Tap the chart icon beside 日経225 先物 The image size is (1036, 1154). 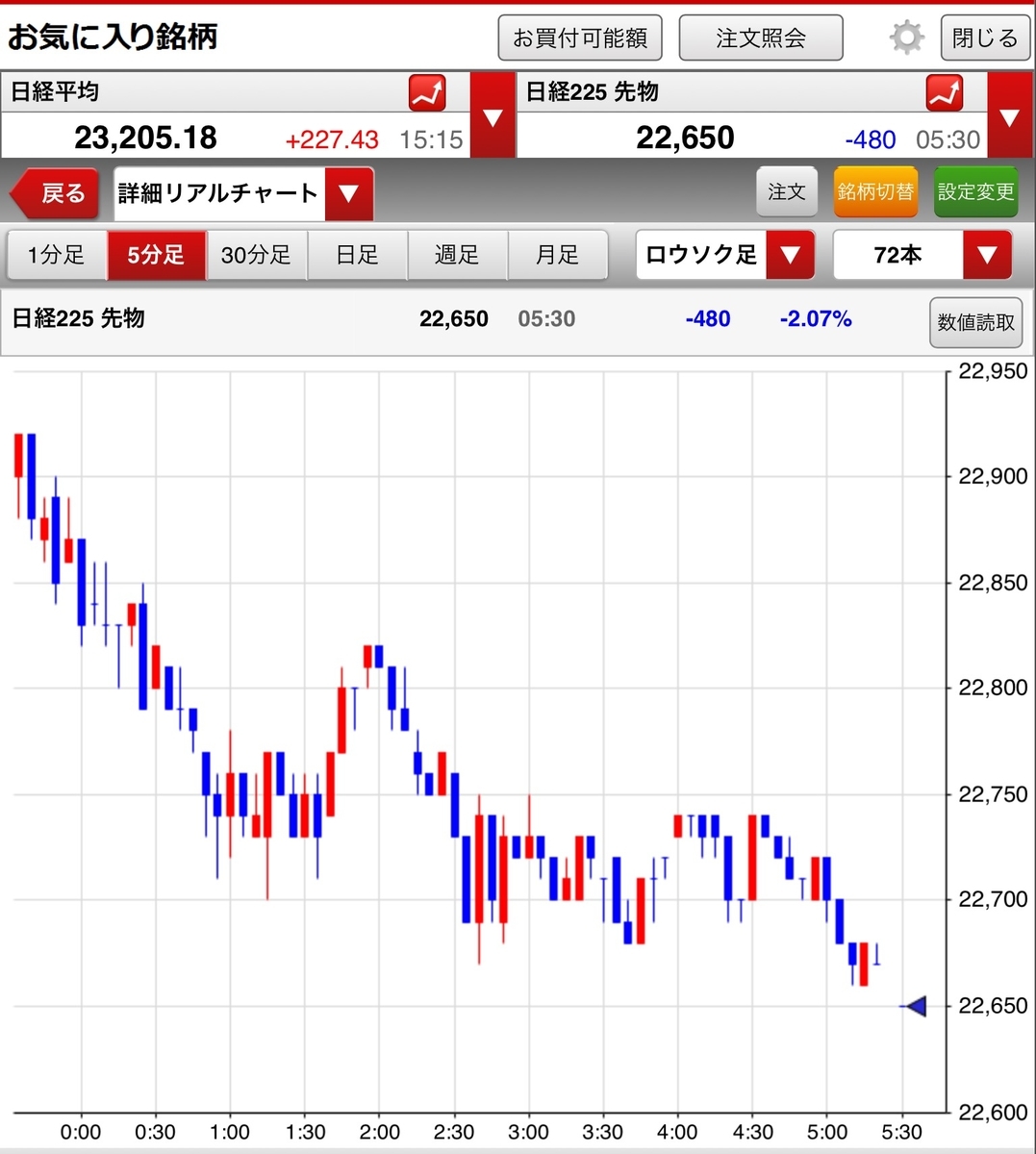945,93
